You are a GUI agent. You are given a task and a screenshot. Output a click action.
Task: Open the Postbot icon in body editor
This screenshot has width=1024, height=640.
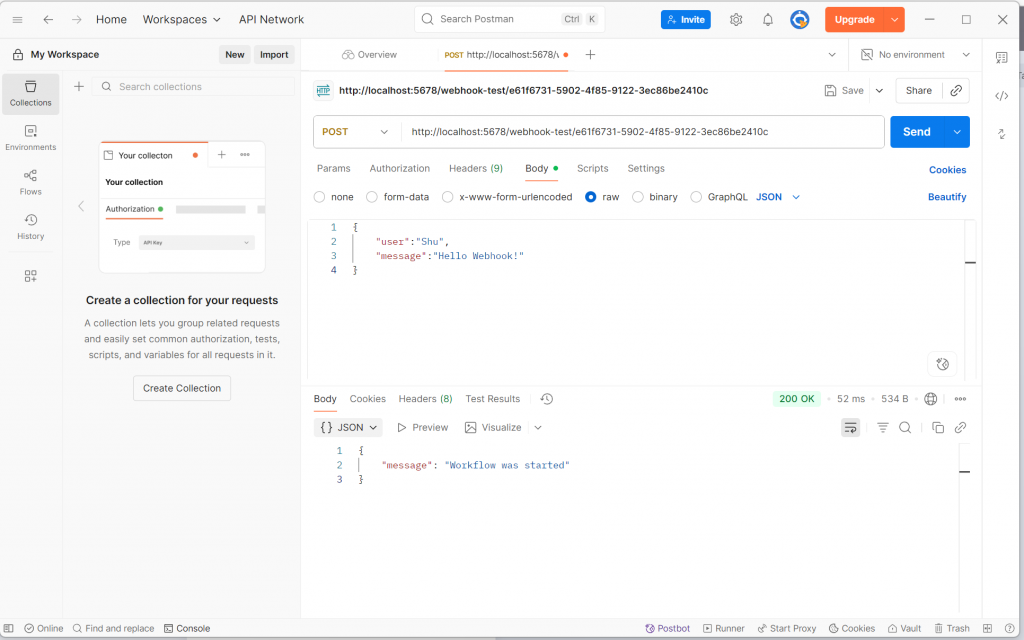942,364
